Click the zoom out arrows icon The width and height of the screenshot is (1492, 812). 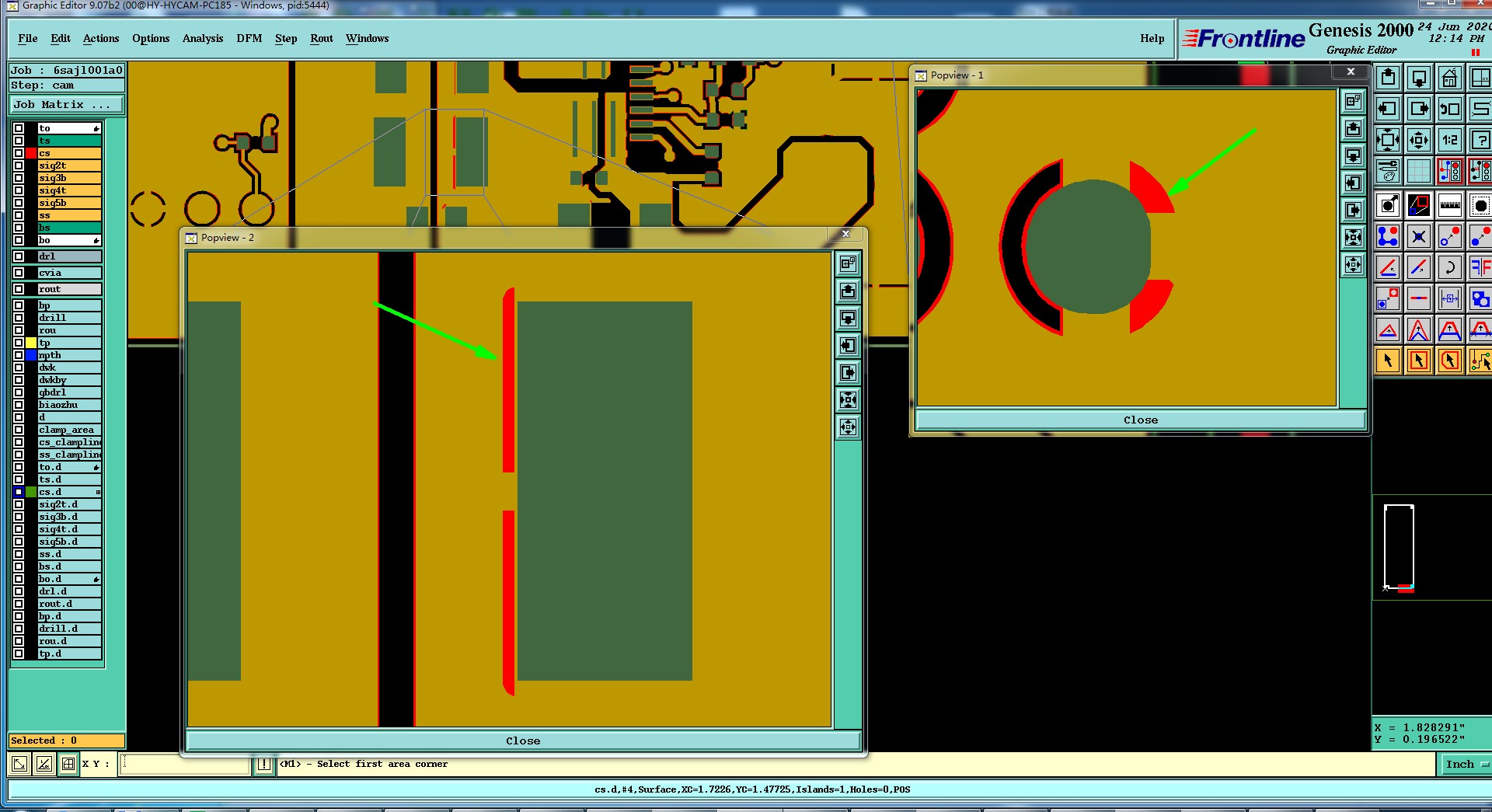click(1419, 140)
